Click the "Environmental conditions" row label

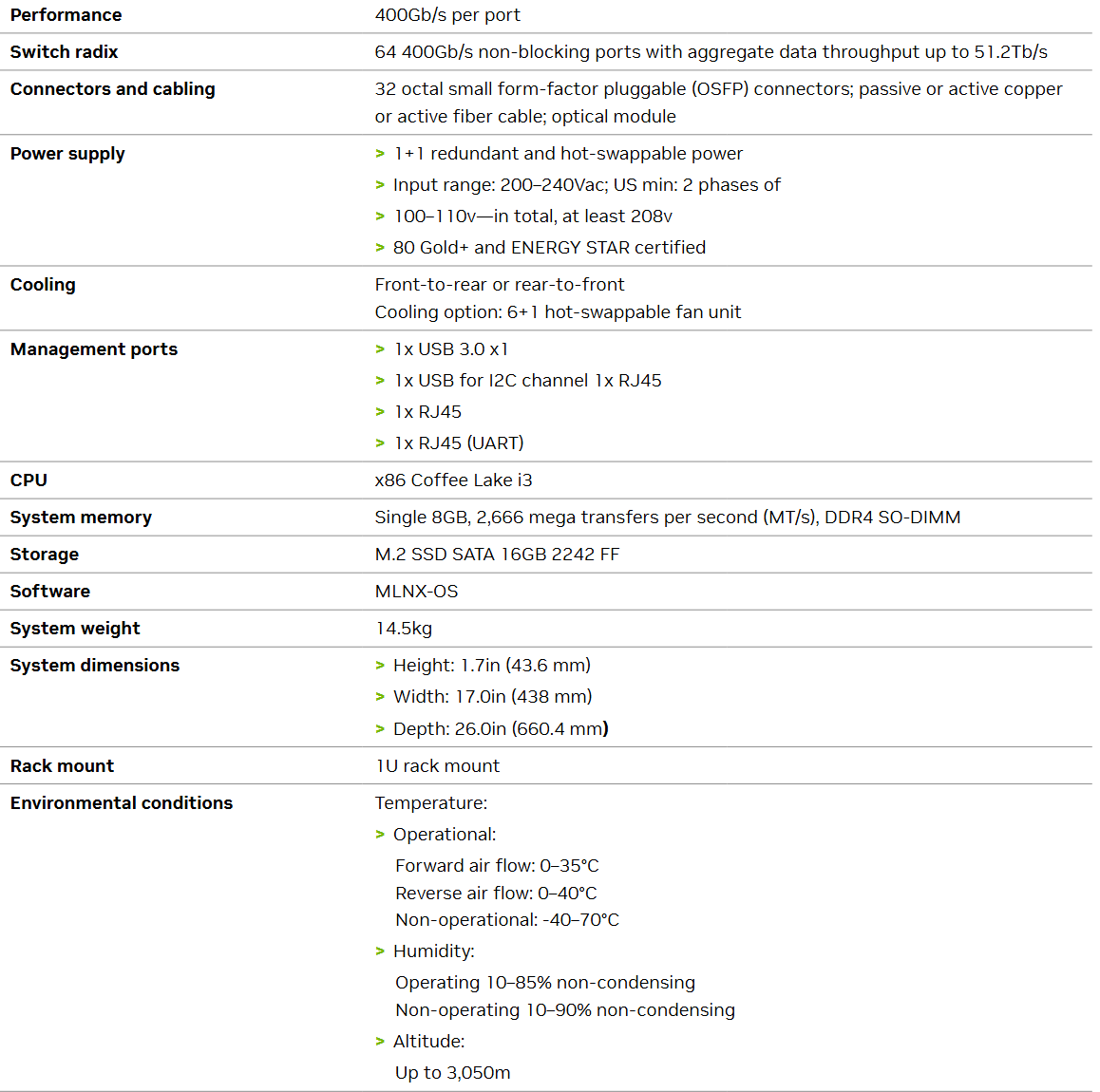(122, 803)
